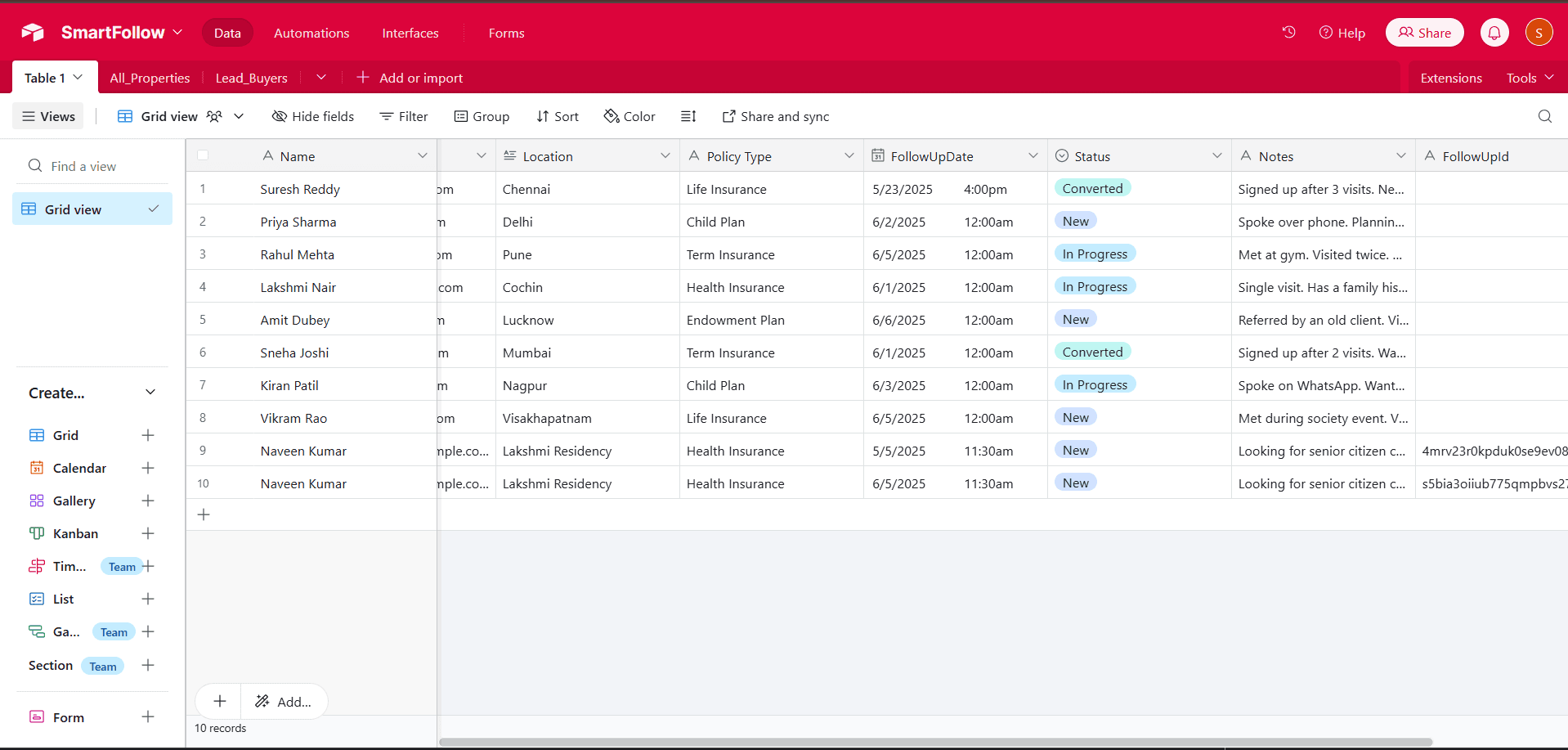Click the Share button
Image resolution: width=1568 pixels, height=750 pixels.
1424,33
